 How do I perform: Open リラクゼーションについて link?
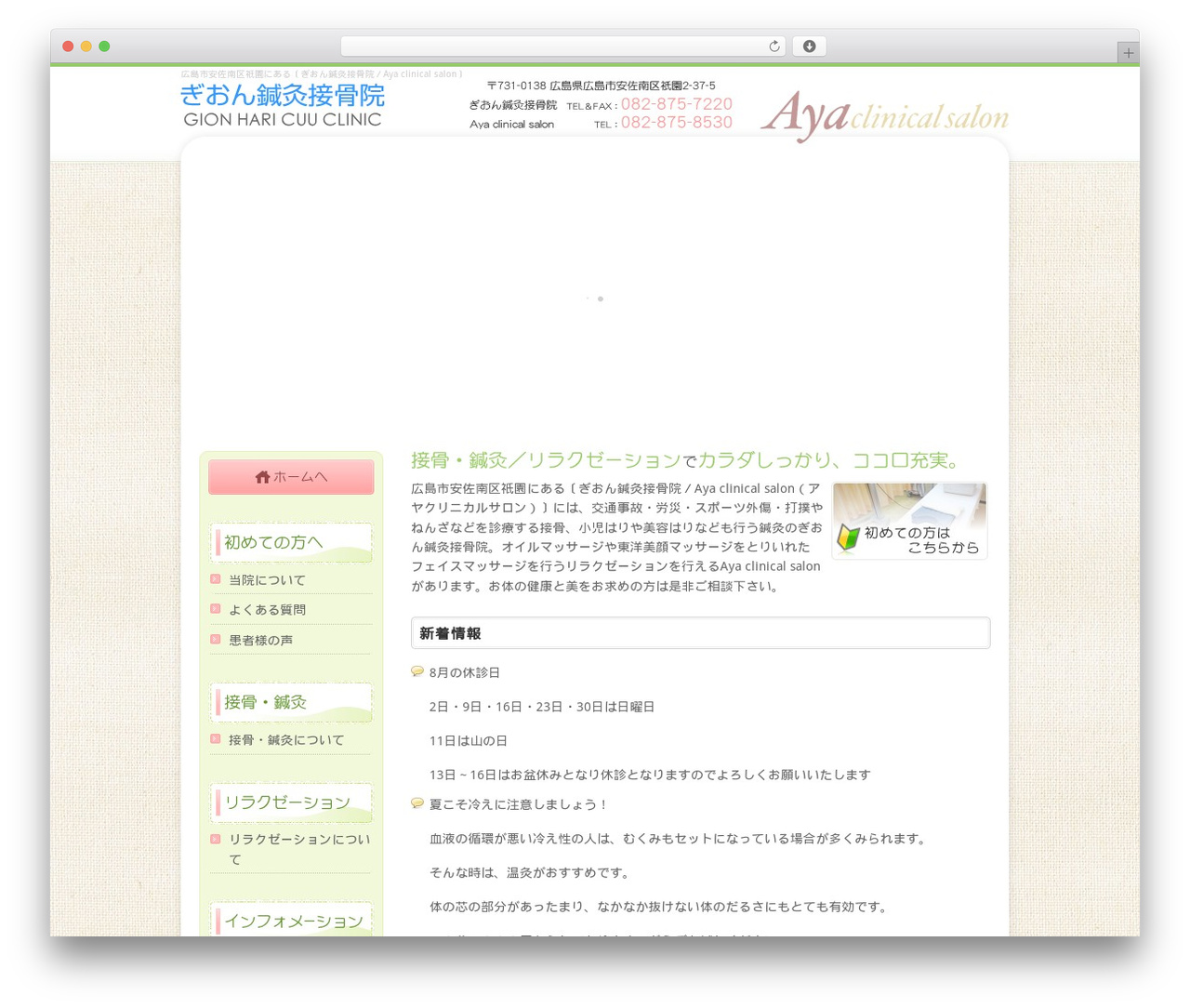(x=299, y=849)
